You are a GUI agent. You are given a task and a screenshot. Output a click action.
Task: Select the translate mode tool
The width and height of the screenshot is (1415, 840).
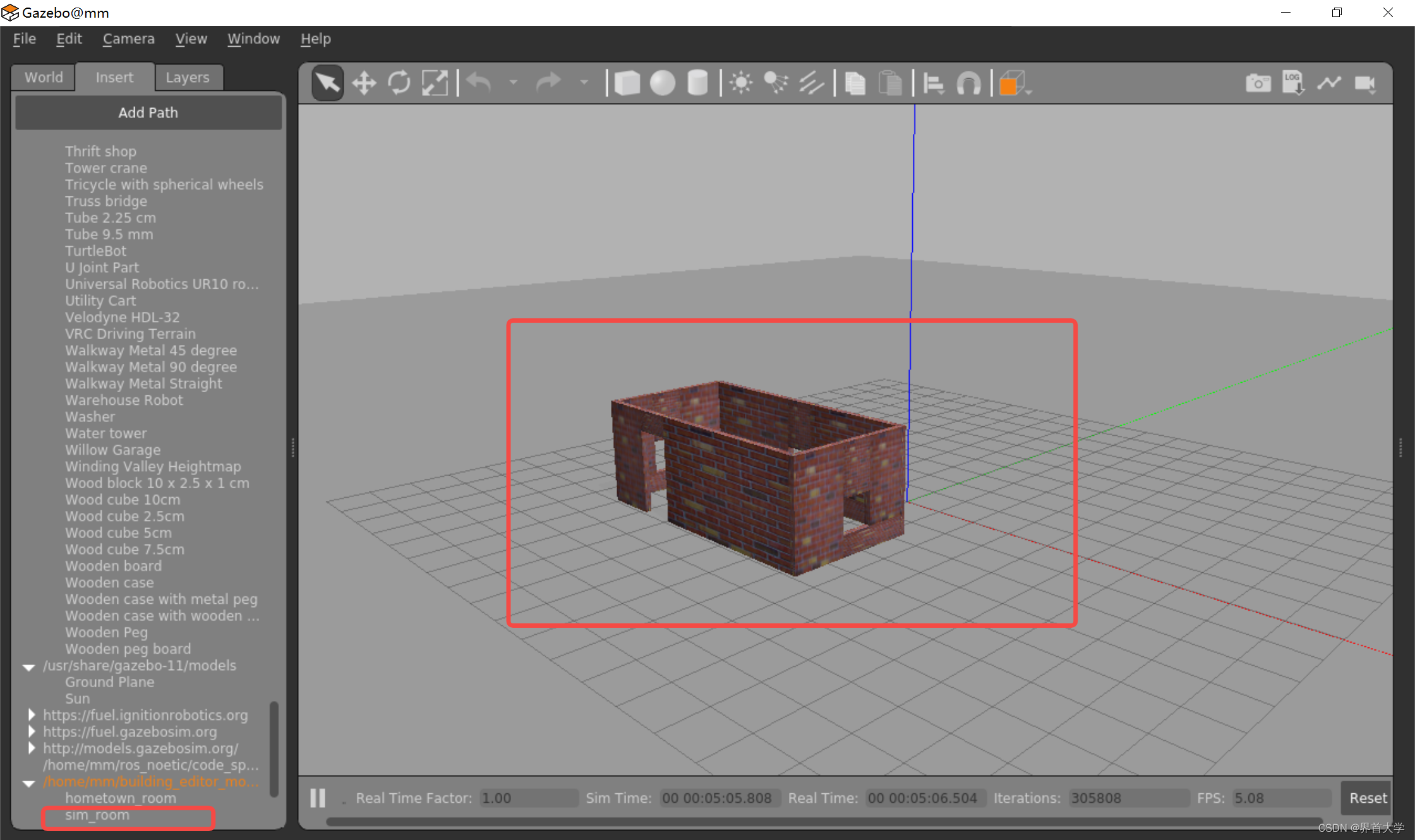[x=364, y=83]
